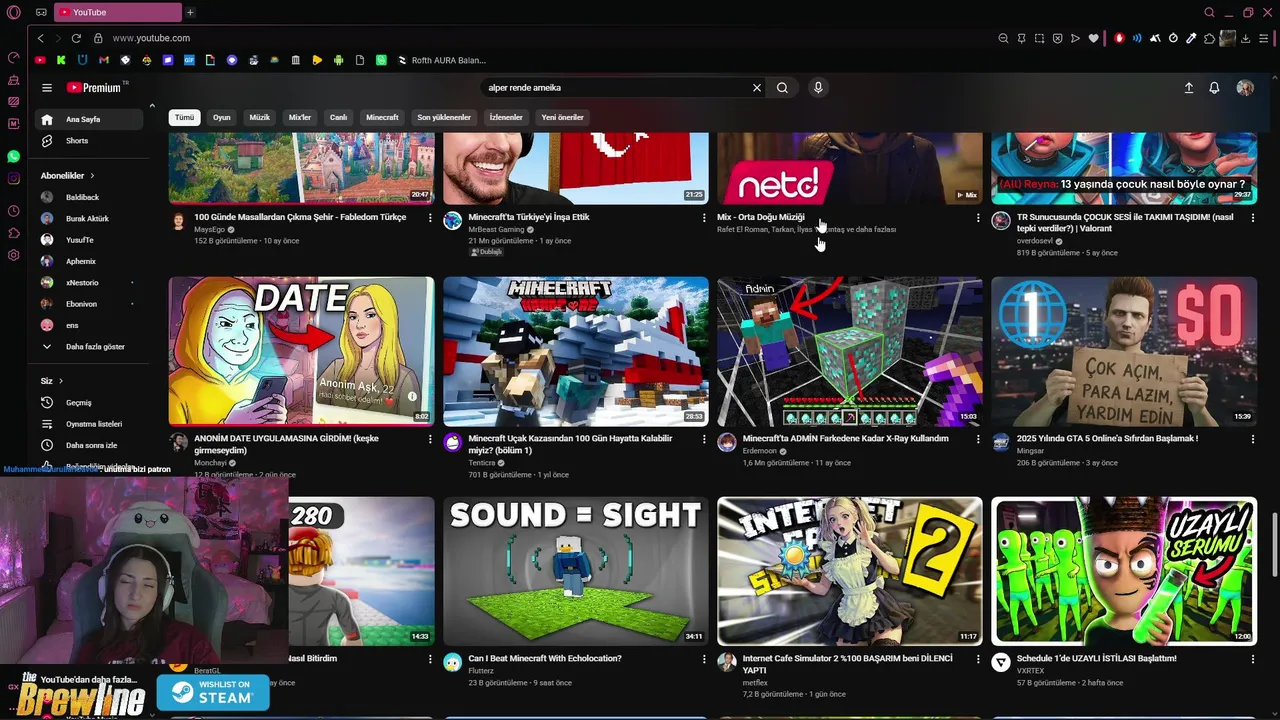Click the Opera GX logo menu
This screenshot has width=1280, height=720.
point(13,12)
